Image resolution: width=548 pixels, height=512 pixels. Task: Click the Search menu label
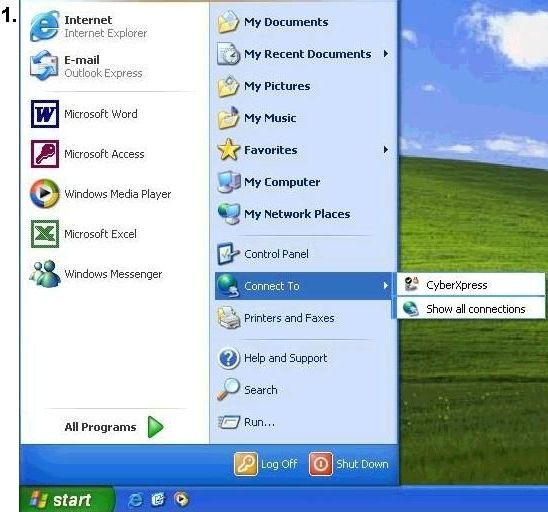260,390
